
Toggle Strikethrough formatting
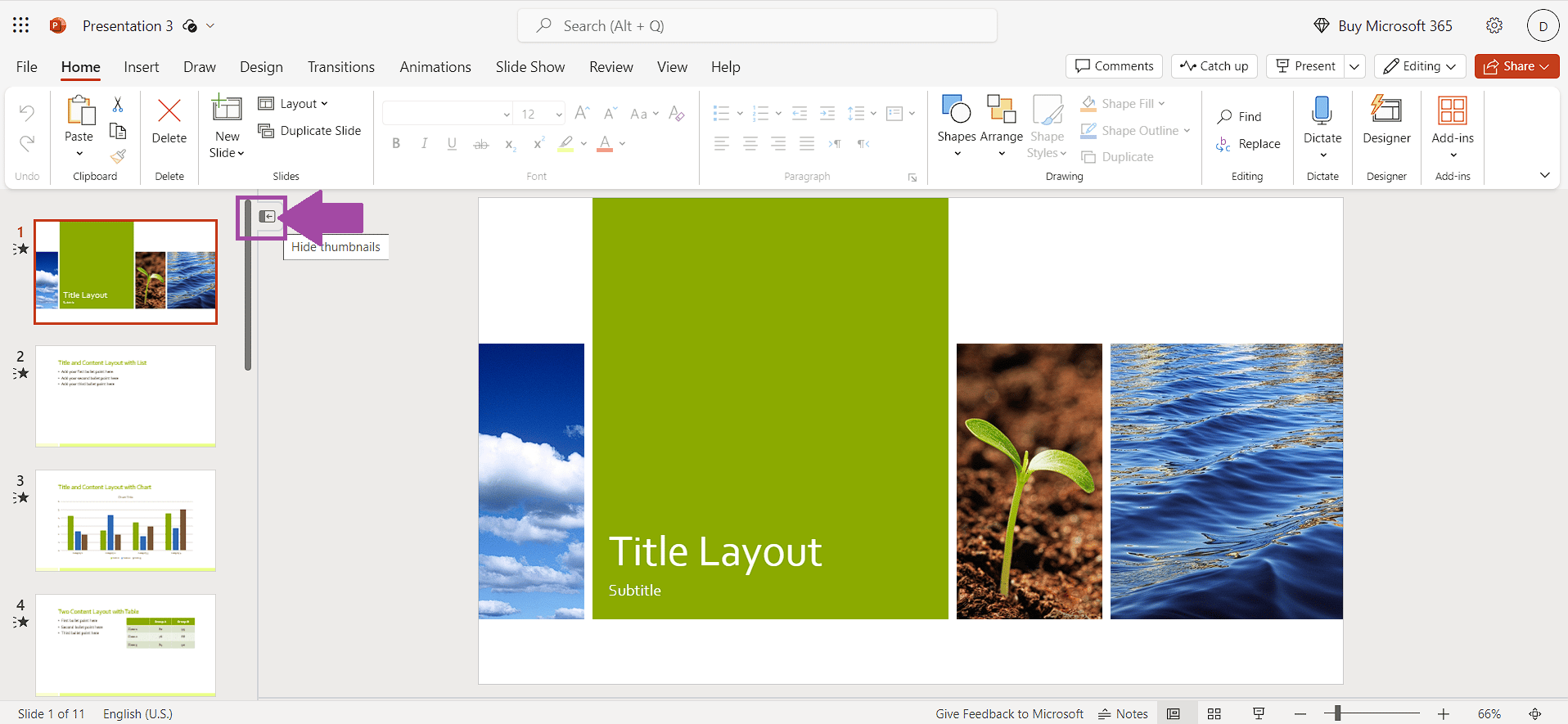pos(481,144)
